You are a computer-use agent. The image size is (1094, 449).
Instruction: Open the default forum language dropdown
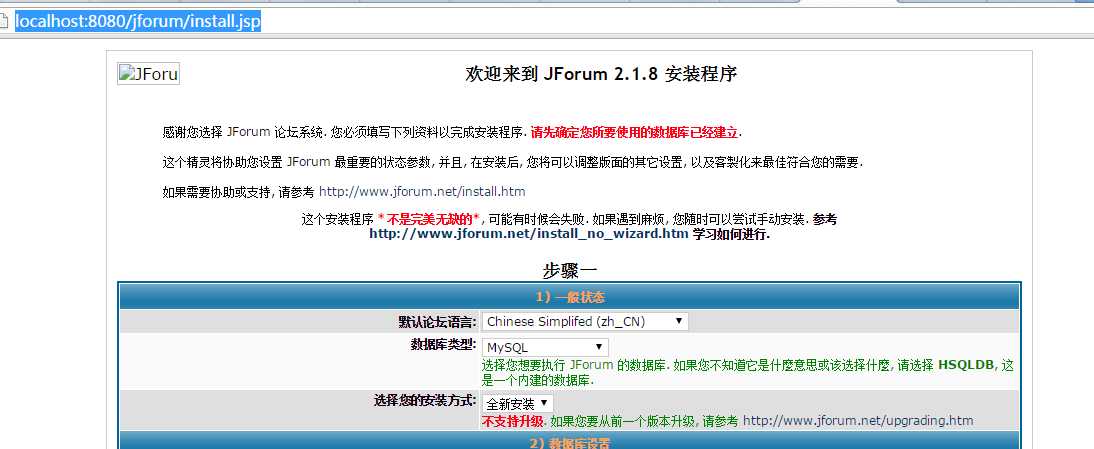(x=585, y=321)
